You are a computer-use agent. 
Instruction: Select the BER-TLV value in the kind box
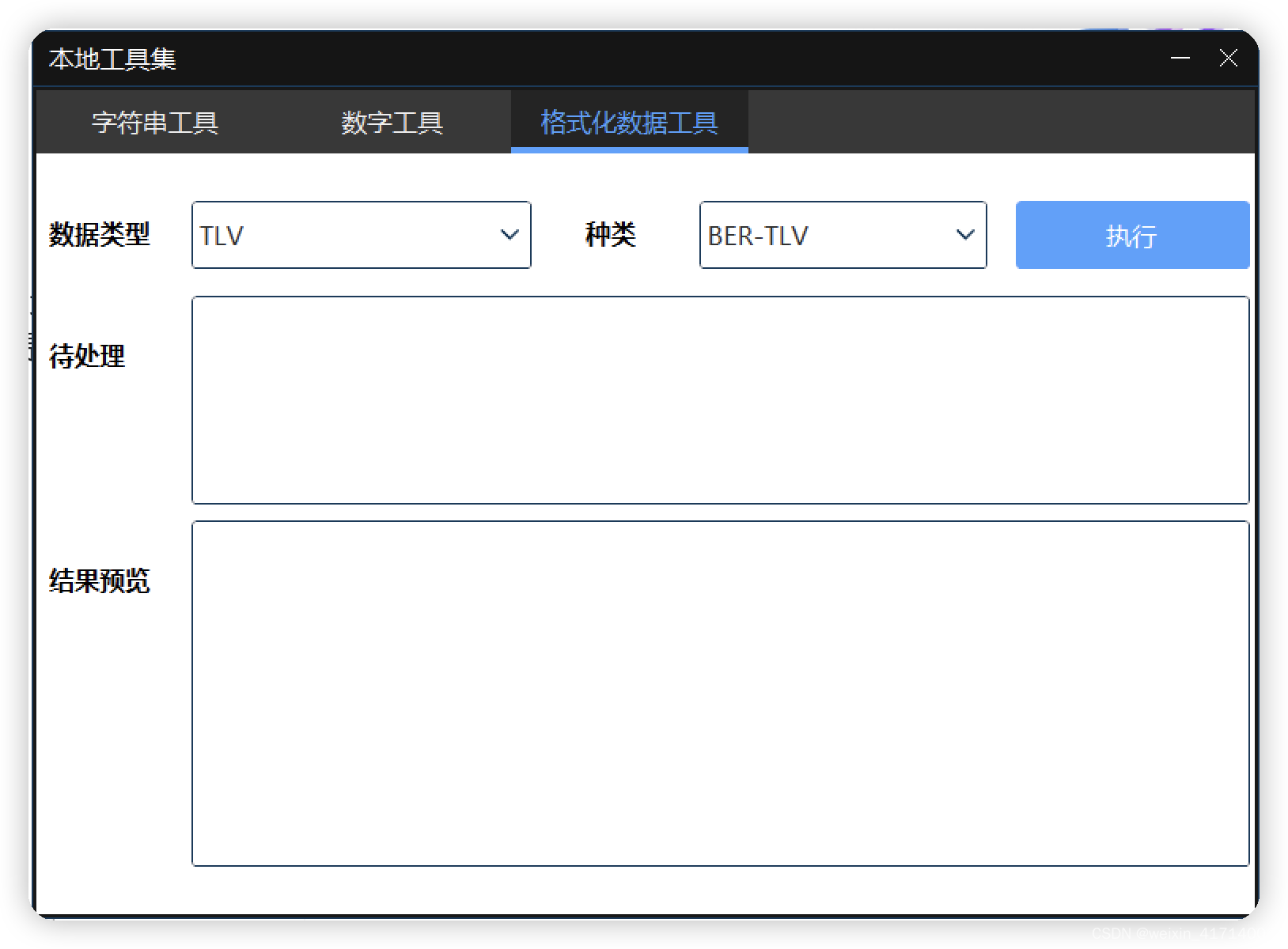[x=757, y=235]
